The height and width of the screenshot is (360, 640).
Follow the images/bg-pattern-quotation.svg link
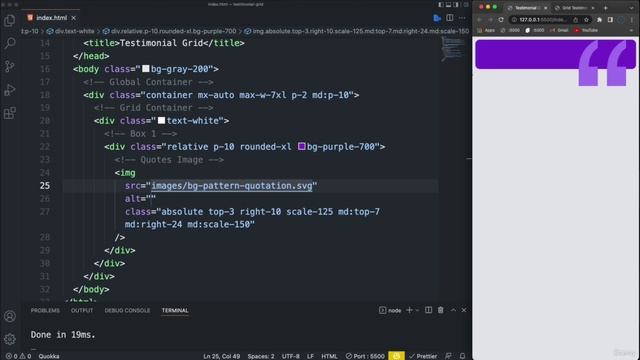click(x=232, y=186)
